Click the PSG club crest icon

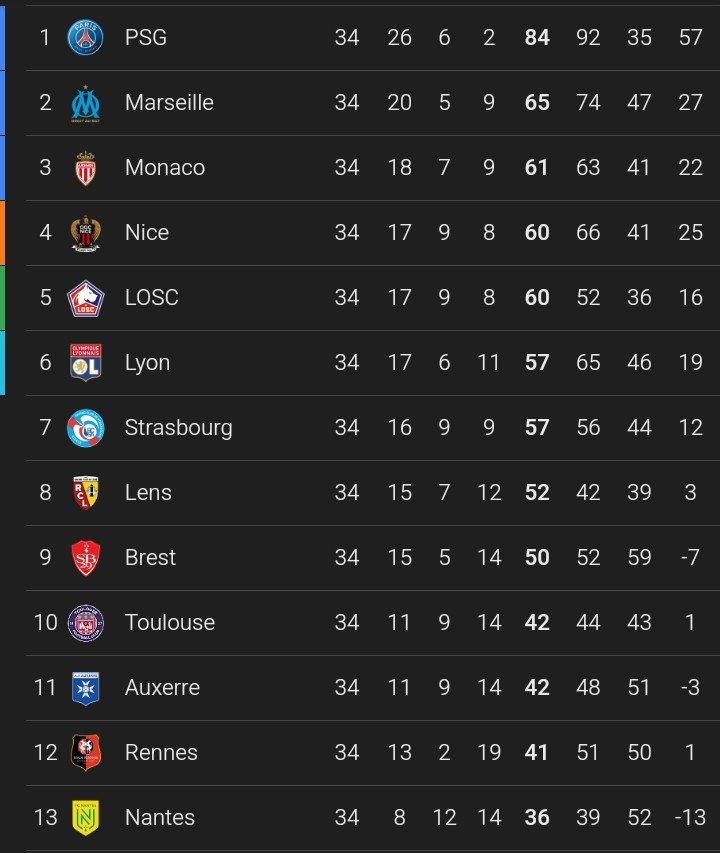(x=85, y=38)
